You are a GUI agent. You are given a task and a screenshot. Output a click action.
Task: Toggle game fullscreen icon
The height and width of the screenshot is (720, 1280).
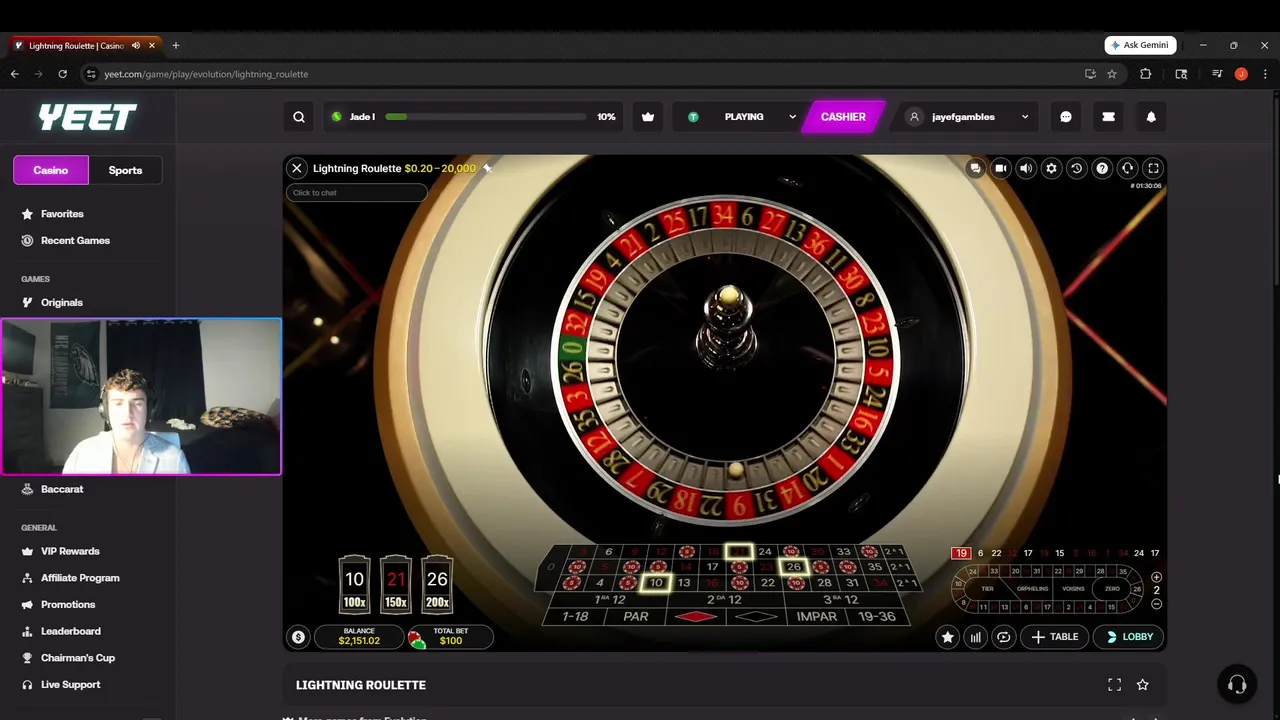click(x=1153, y=169)
